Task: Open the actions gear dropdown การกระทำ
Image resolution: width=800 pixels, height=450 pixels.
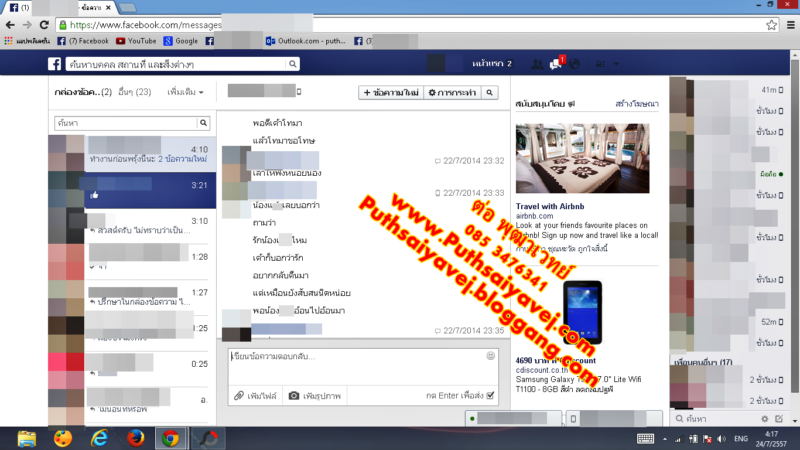Action: point(452,92)
